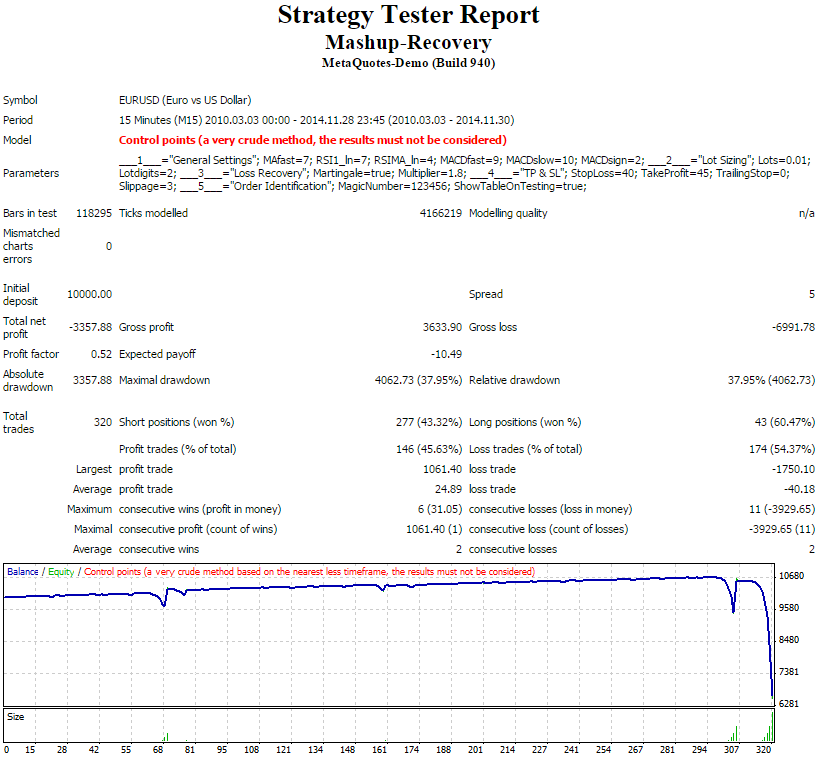The height and width of the screenshot is (758, 822).
Task: Select the Initial deposit value 10000.00
Action: [x=90, y=294]
